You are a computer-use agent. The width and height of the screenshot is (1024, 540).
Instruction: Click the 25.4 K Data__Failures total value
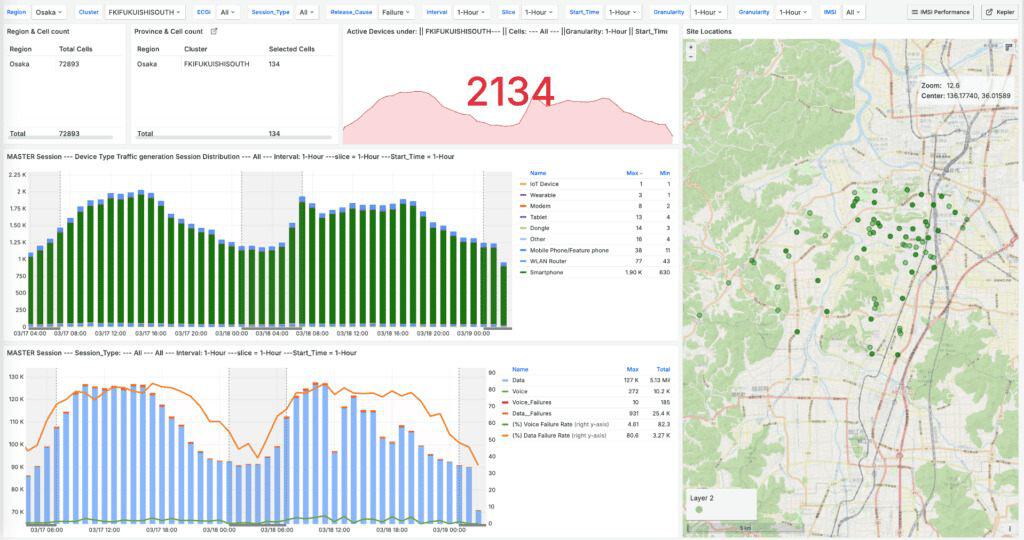click(x=662, y=413)
